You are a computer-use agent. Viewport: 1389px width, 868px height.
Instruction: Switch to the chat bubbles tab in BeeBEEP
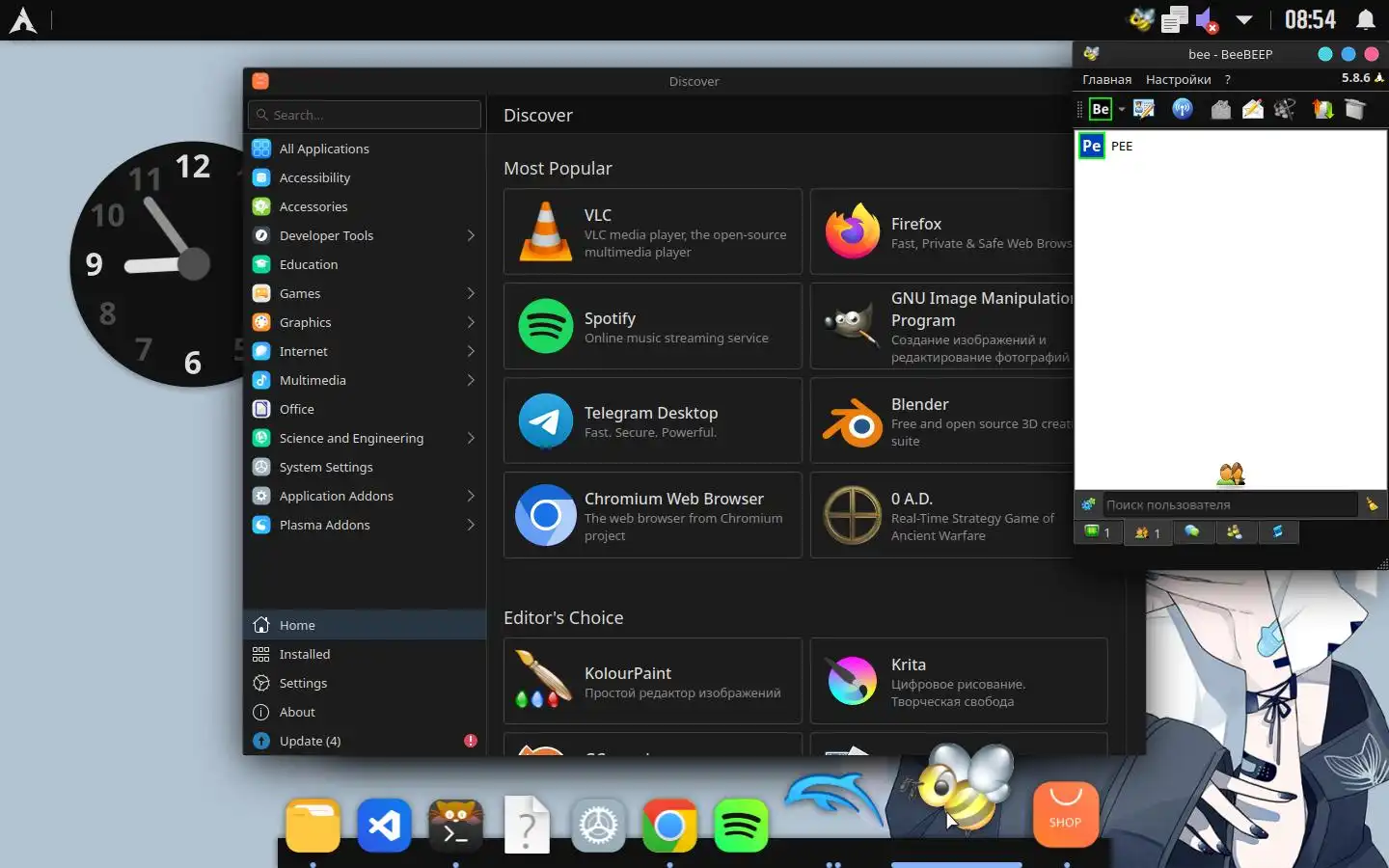pos(1192,531)
